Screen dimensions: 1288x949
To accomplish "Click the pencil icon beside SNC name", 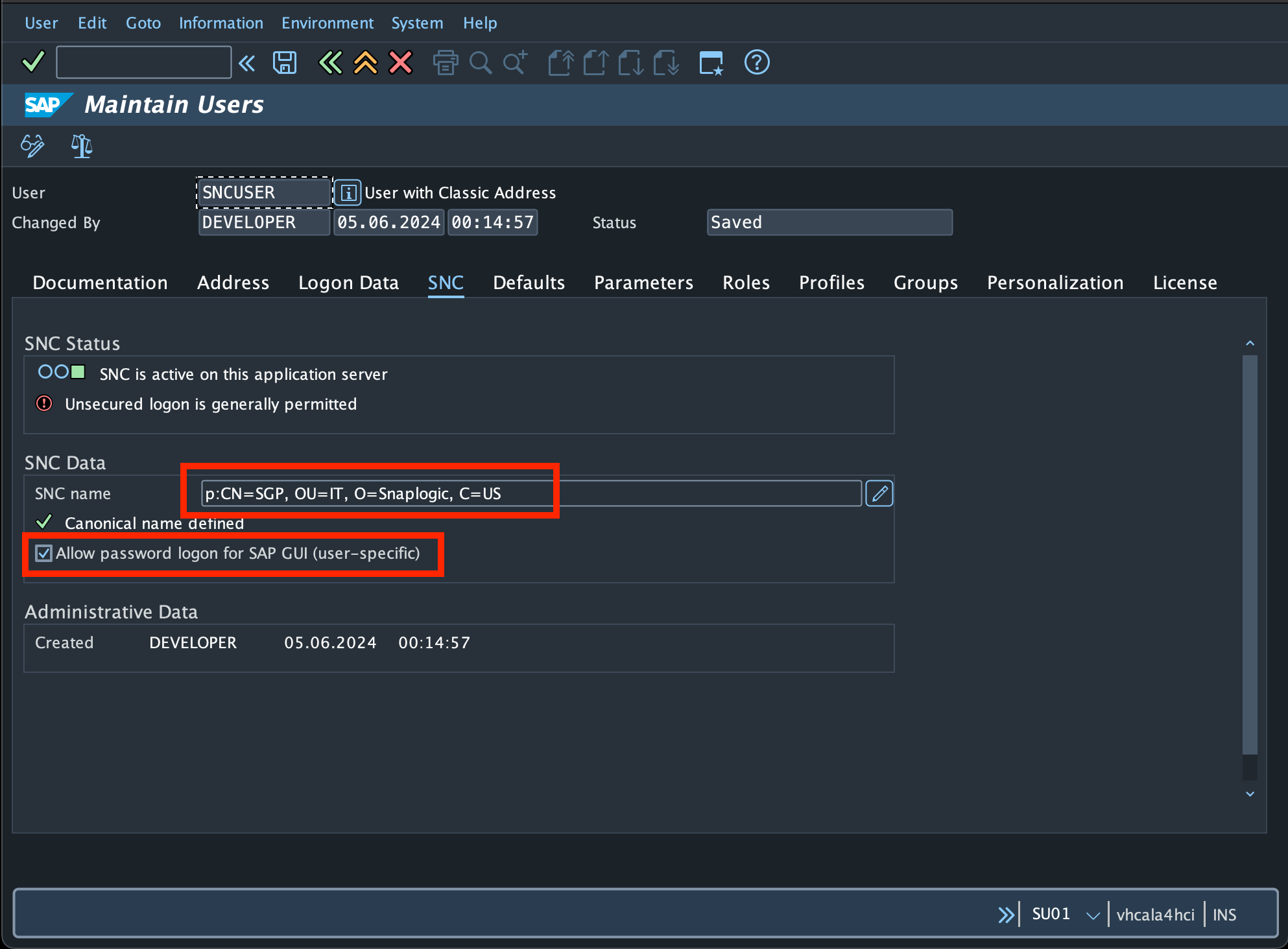I will pyautogui.click(x=879, y=494).
